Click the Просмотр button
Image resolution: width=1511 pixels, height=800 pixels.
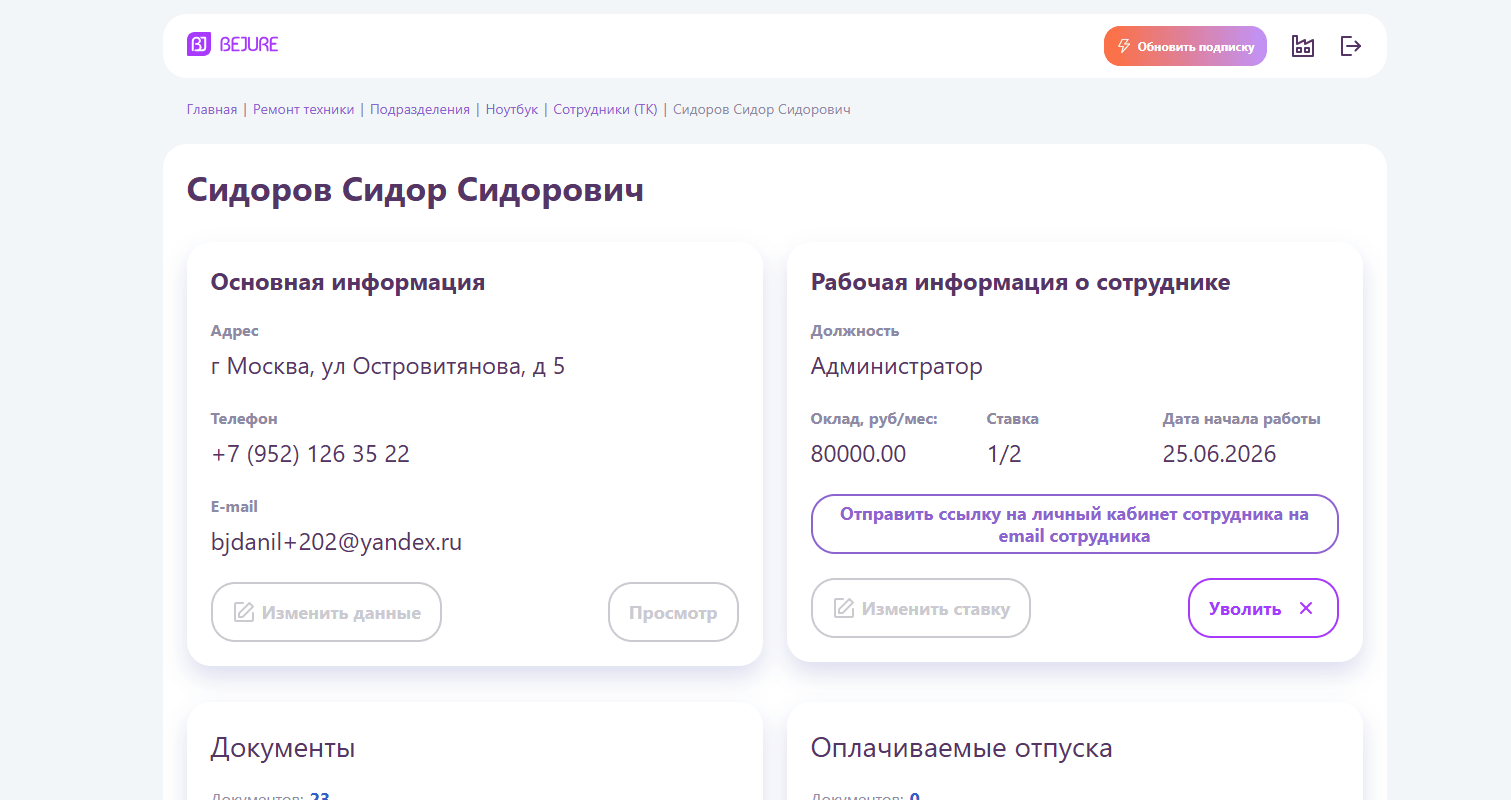click(x=673, y=612)
